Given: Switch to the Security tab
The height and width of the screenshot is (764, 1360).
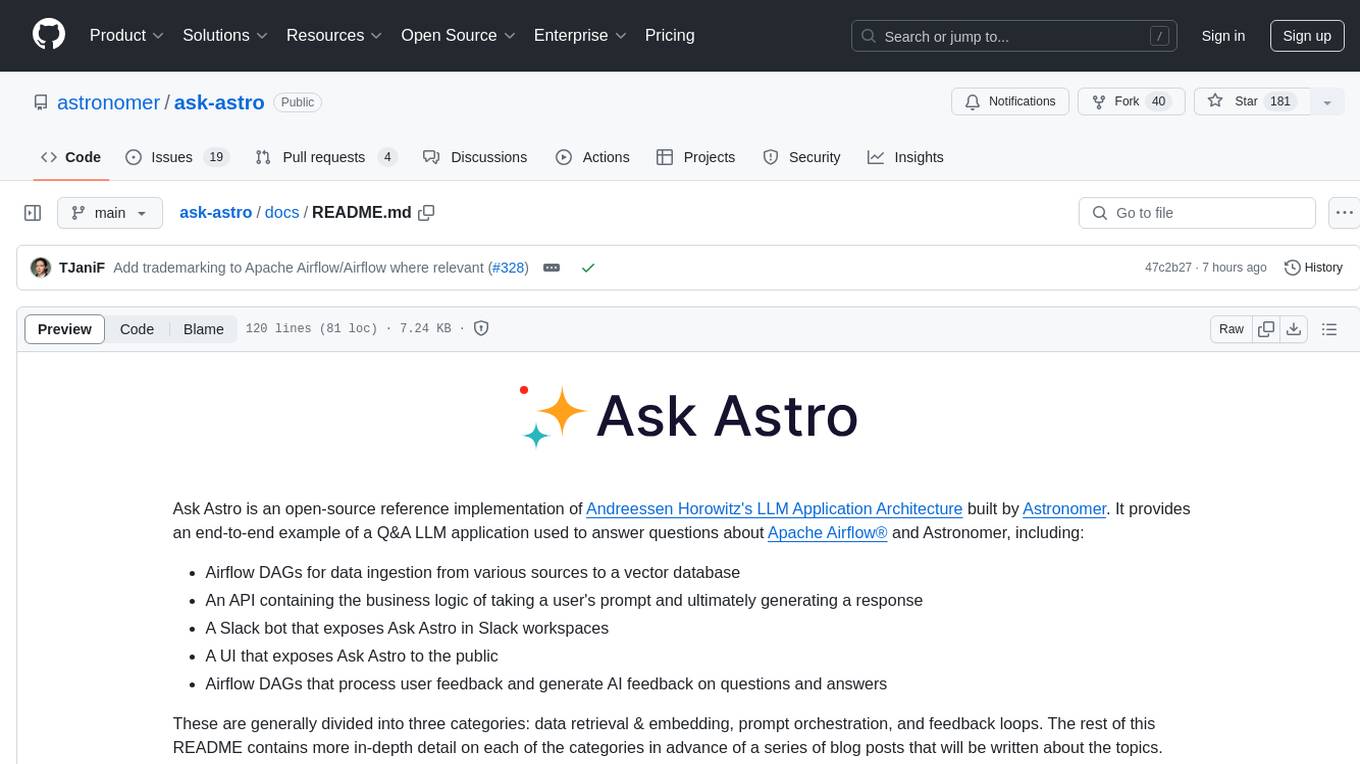Looking at the screenshot, I should coord(802,157).
